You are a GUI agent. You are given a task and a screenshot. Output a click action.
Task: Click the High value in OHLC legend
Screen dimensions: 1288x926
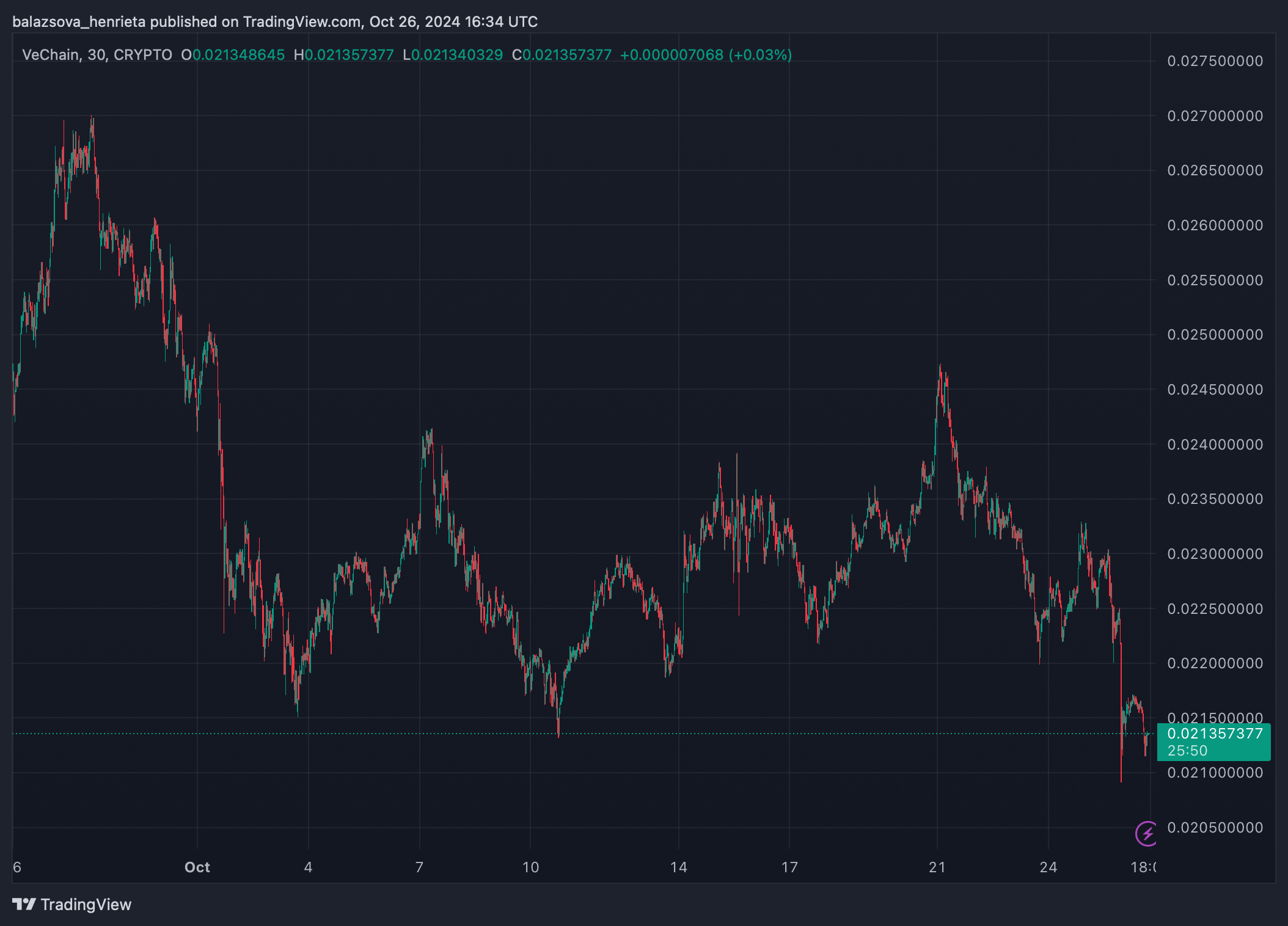(x=349, y=55)
